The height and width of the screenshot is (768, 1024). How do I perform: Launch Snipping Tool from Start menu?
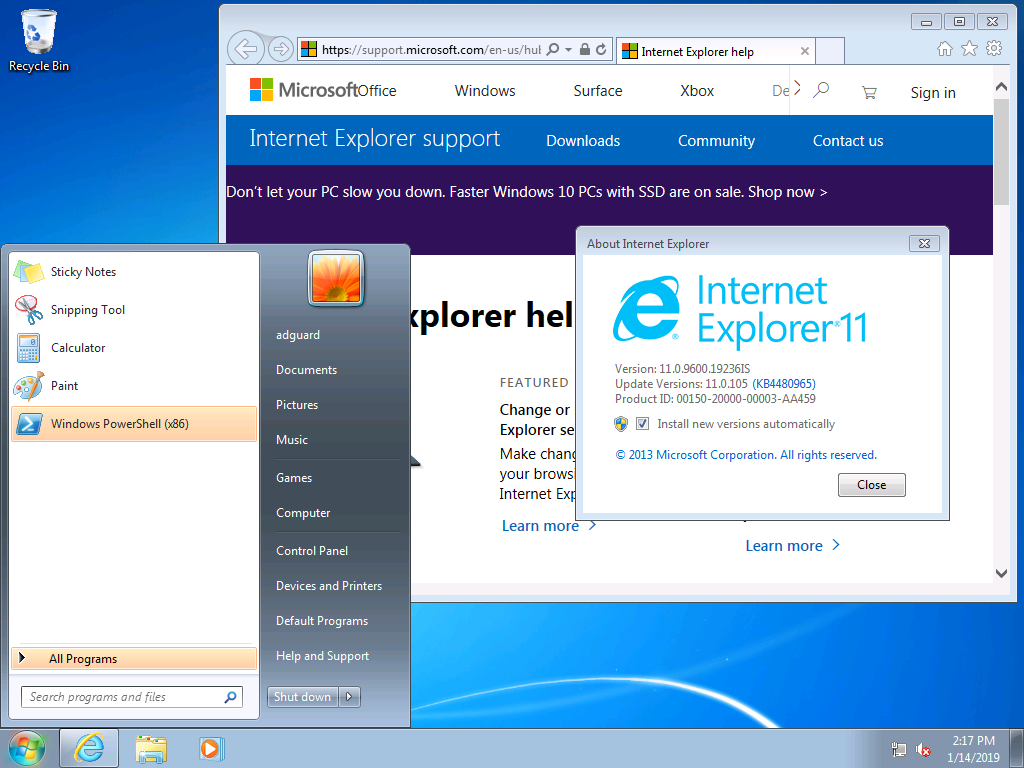(x=134, y=310)
